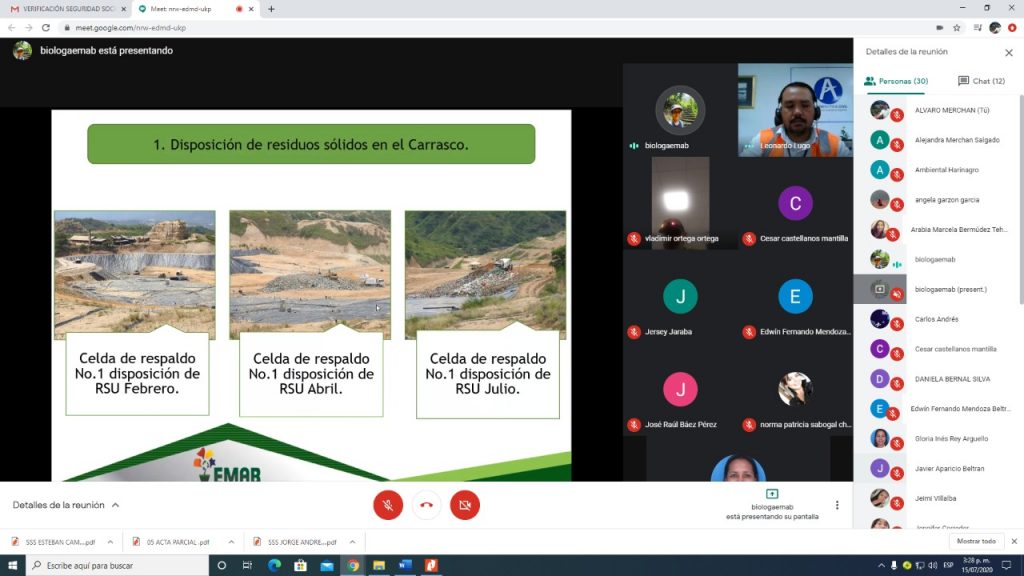Open the SSS JORGE ANDRE...pdf download
Viewport: 1024px width, 576px height.
pyautogui.click(x=295, y=542)
